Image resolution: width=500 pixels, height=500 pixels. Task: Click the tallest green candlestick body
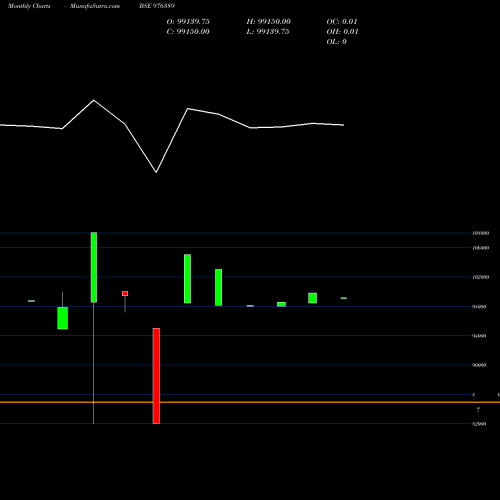pyautogui.click(x=94, y=267)
